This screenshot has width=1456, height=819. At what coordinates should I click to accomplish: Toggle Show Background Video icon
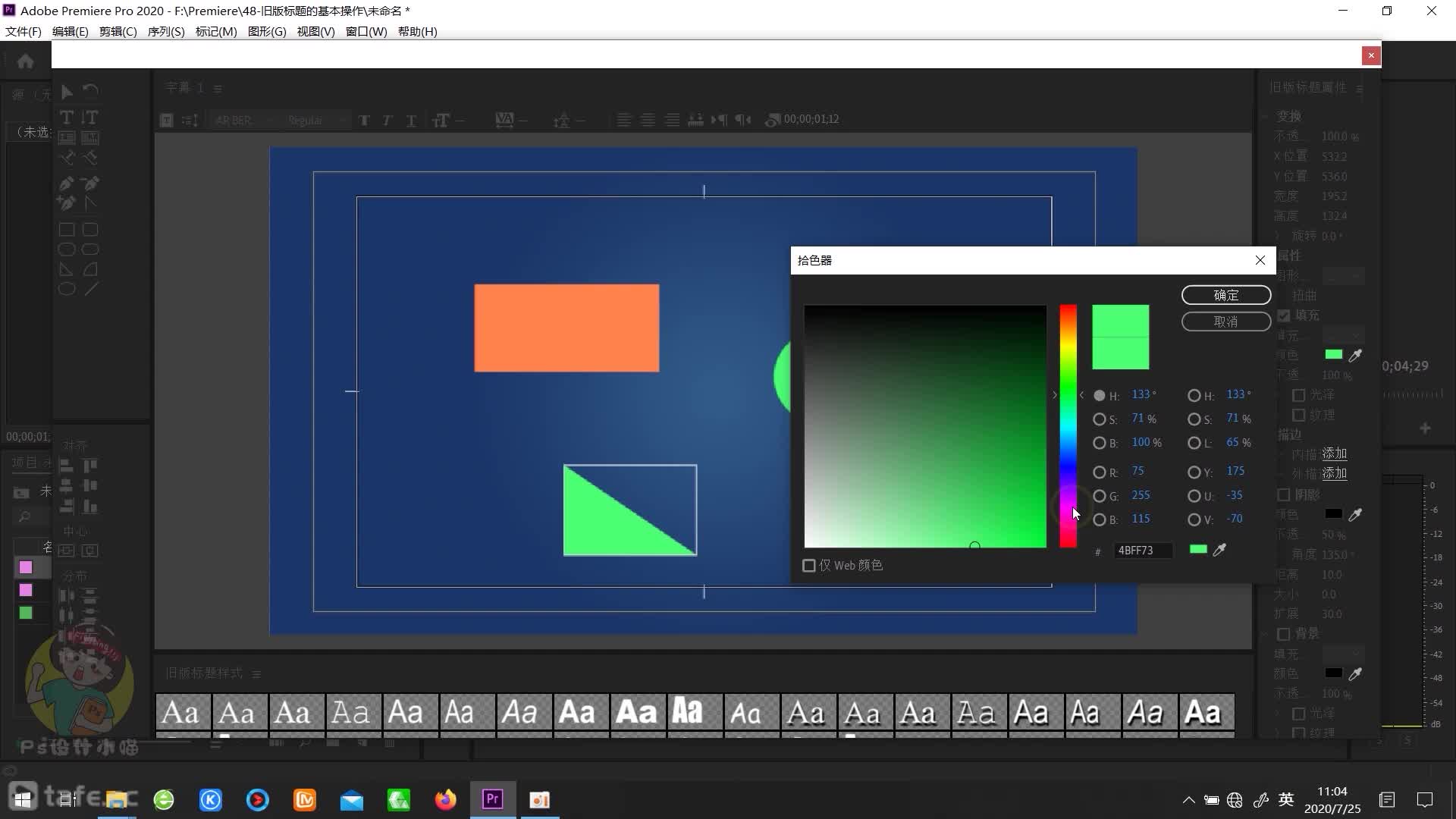773,120
